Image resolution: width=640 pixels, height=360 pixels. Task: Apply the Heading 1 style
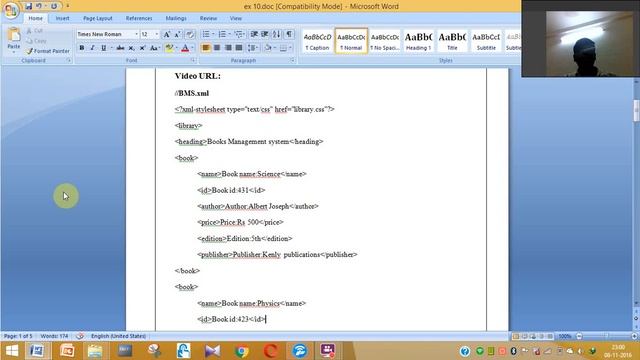point(418,41)
